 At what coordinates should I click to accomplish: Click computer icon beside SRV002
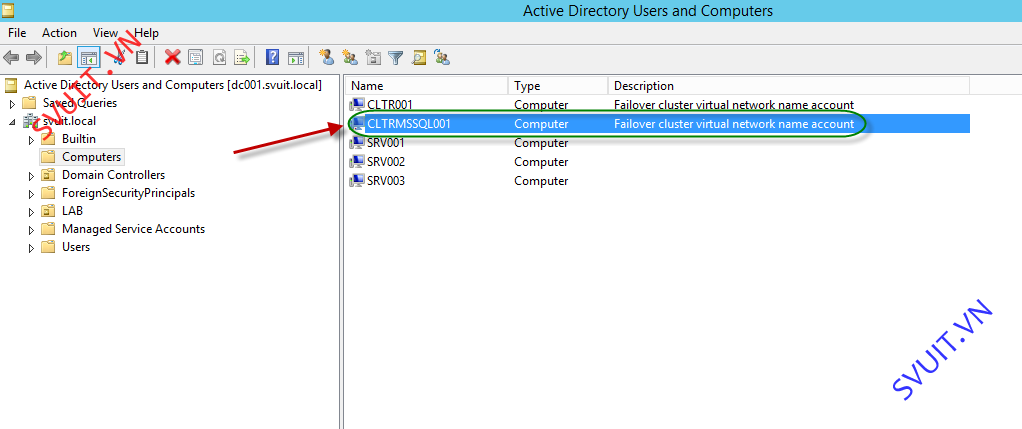tap(357, 162)
